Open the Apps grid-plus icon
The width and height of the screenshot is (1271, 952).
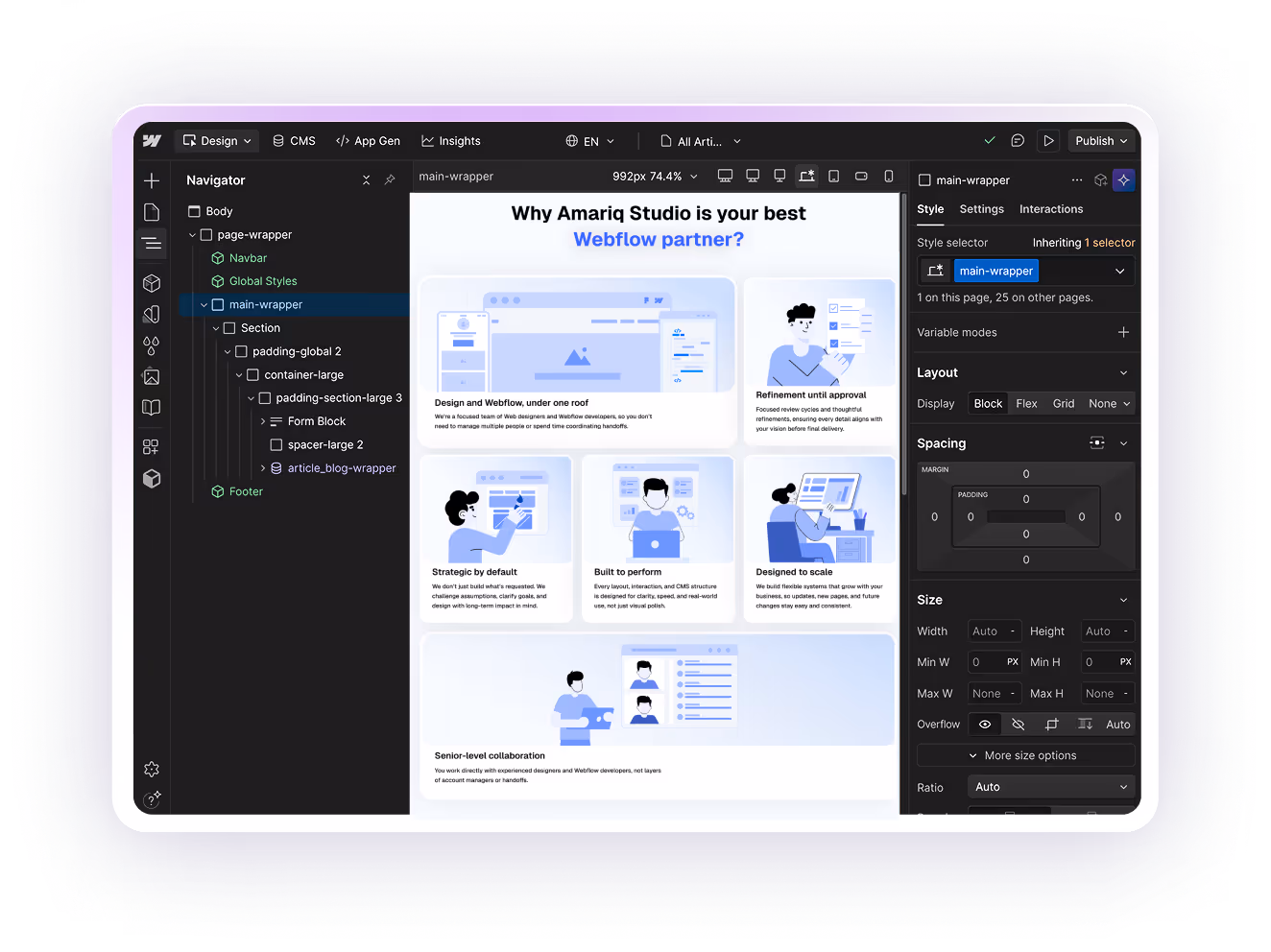(152, 447)
